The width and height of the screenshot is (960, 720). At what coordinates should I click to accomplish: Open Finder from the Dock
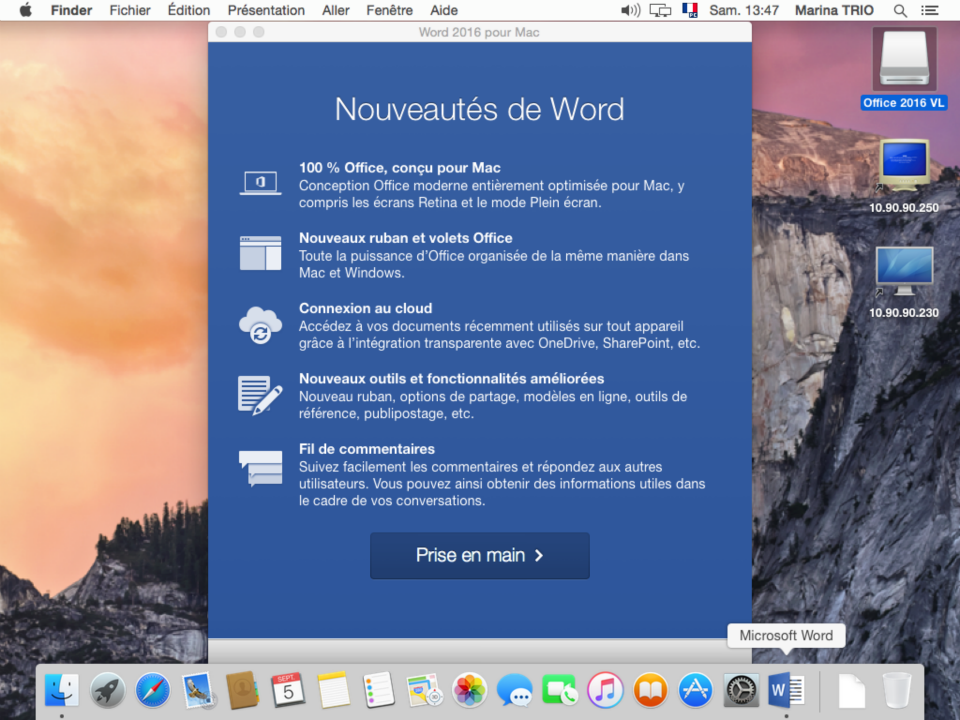pos(62,690)
